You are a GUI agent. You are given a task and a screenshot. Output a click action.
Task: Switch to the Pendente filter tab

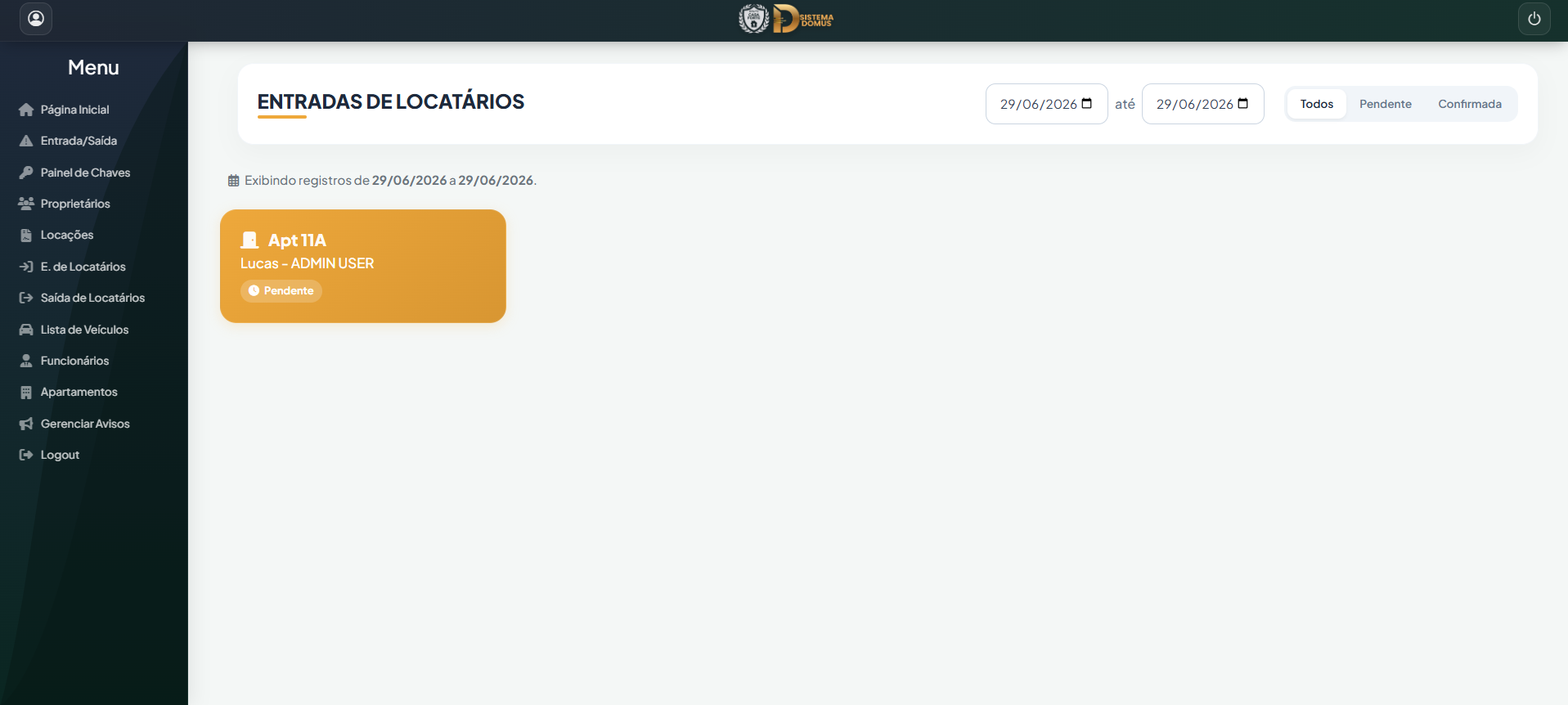click(1386, 104)
